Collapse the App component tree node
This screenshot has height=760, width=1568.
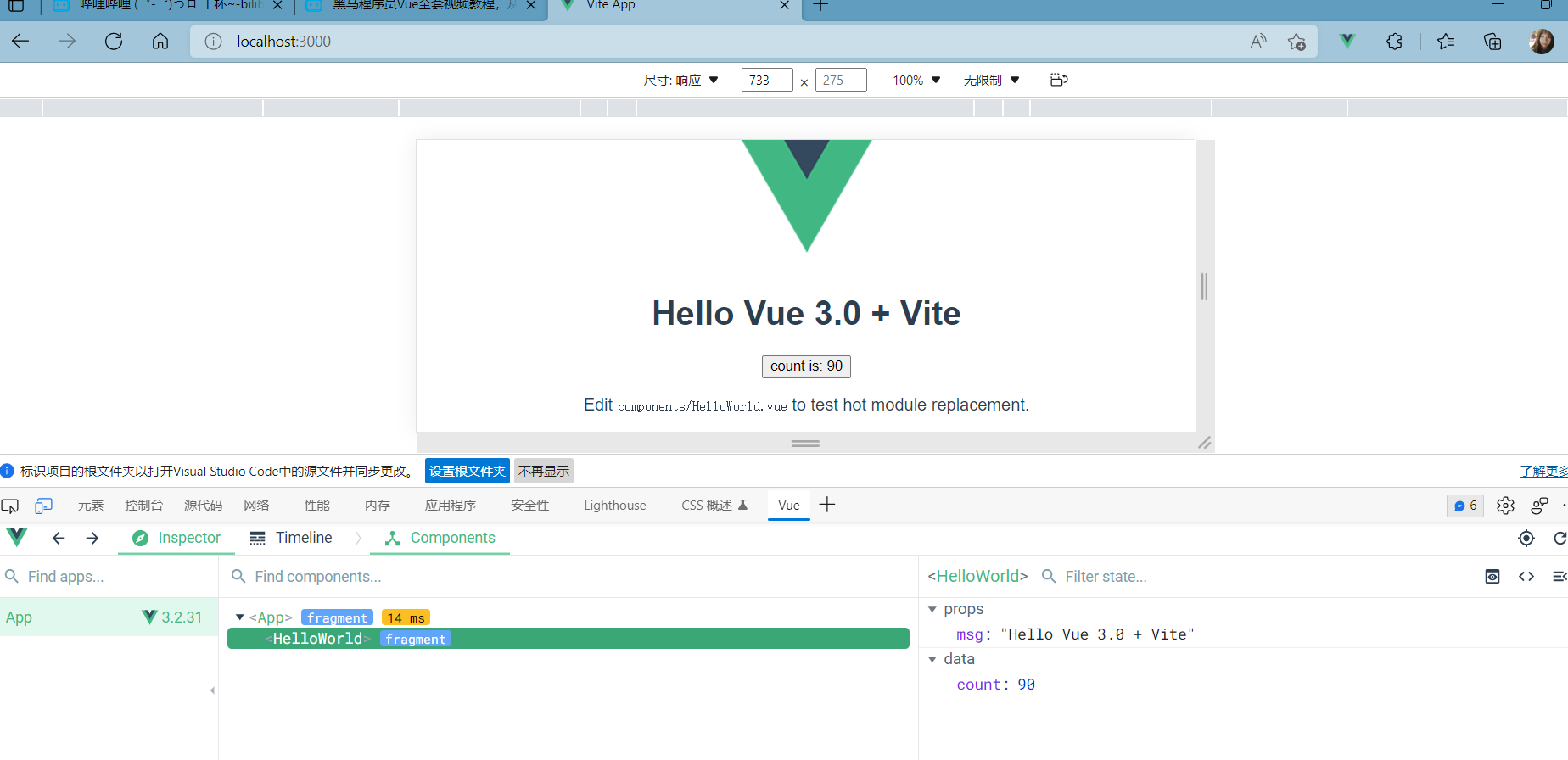[x=240, y=617]
